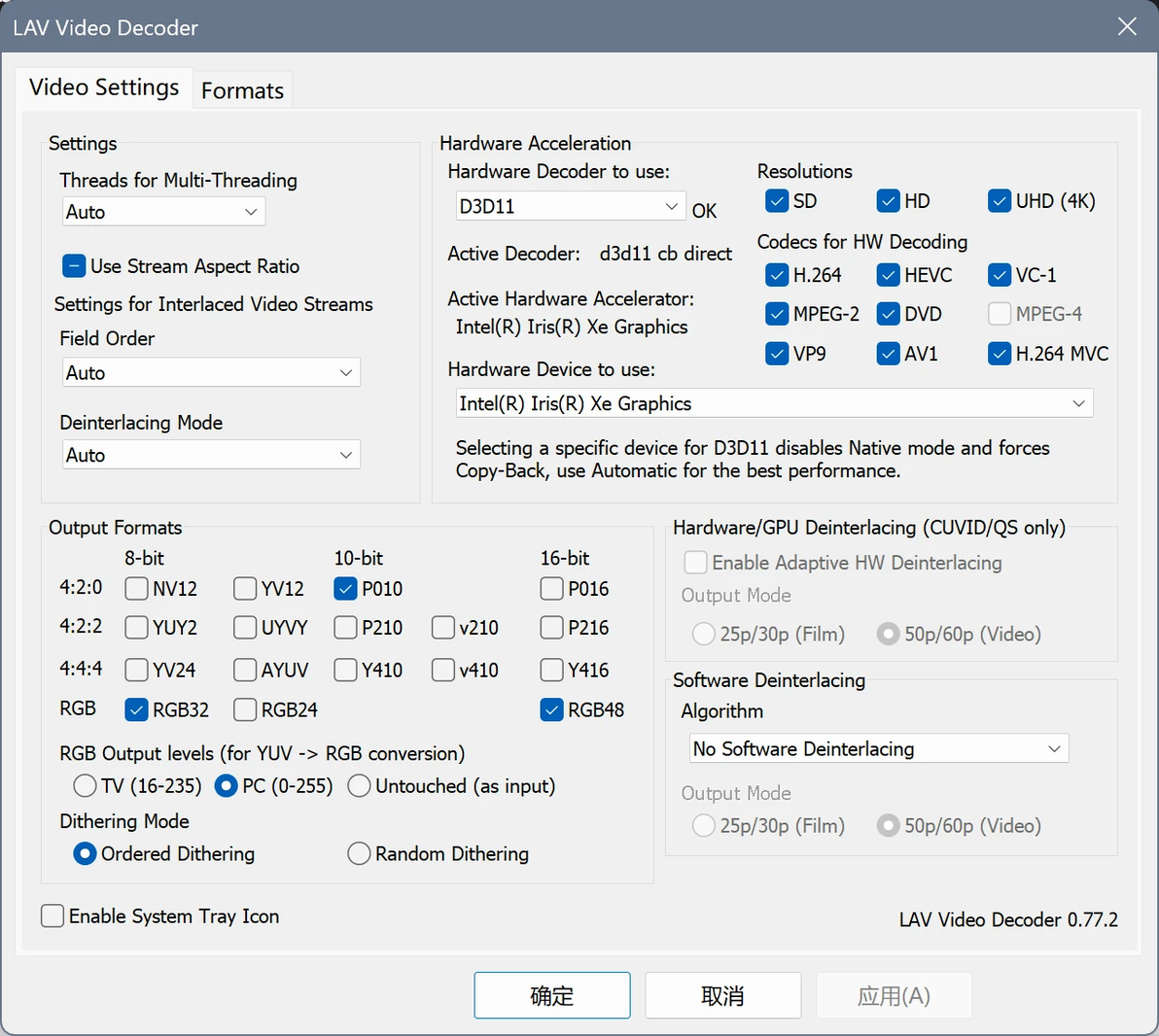This screenshot has height=1036, width=1159.
Task: Open the Hardware Decoder to use dropdown
Action: click(x=569, y=206)
